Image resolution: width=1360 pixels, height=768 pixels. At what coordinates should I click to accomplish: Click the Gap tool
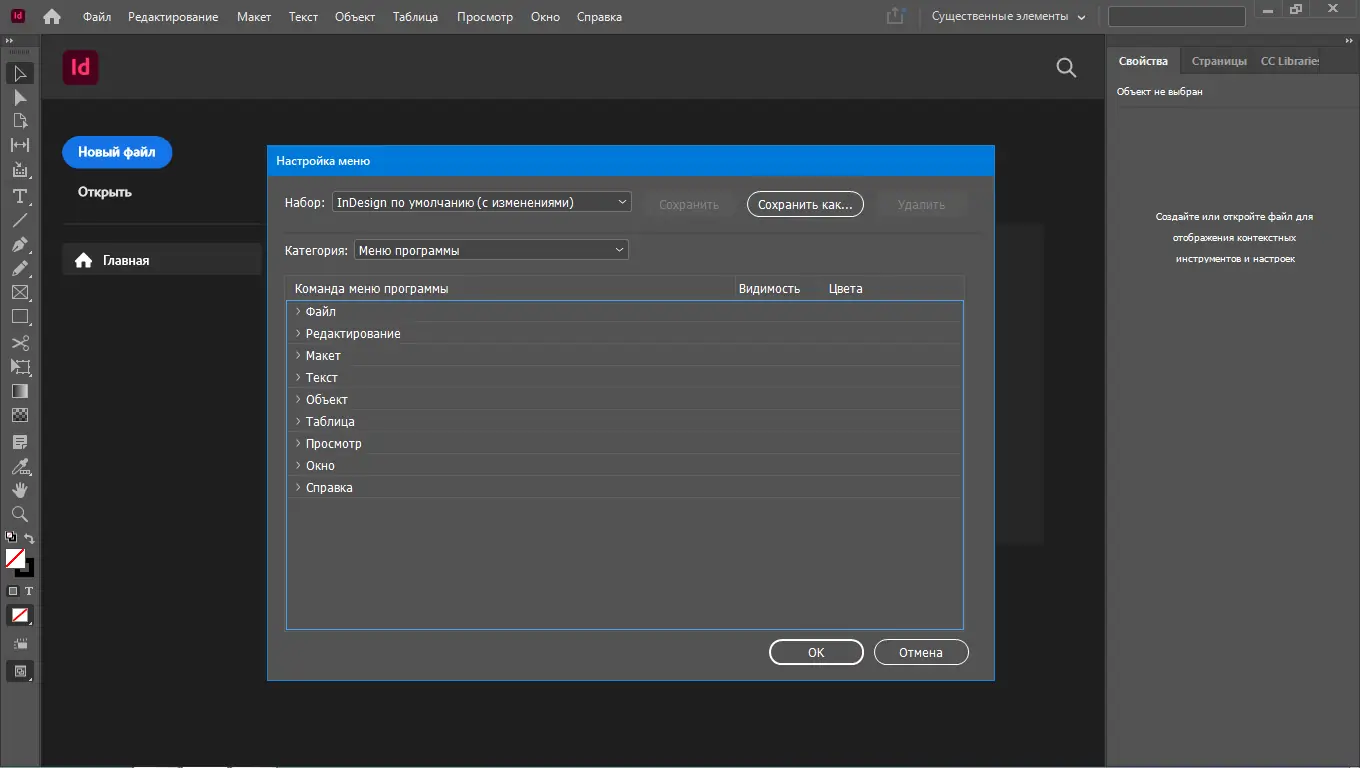coord(19,146)
